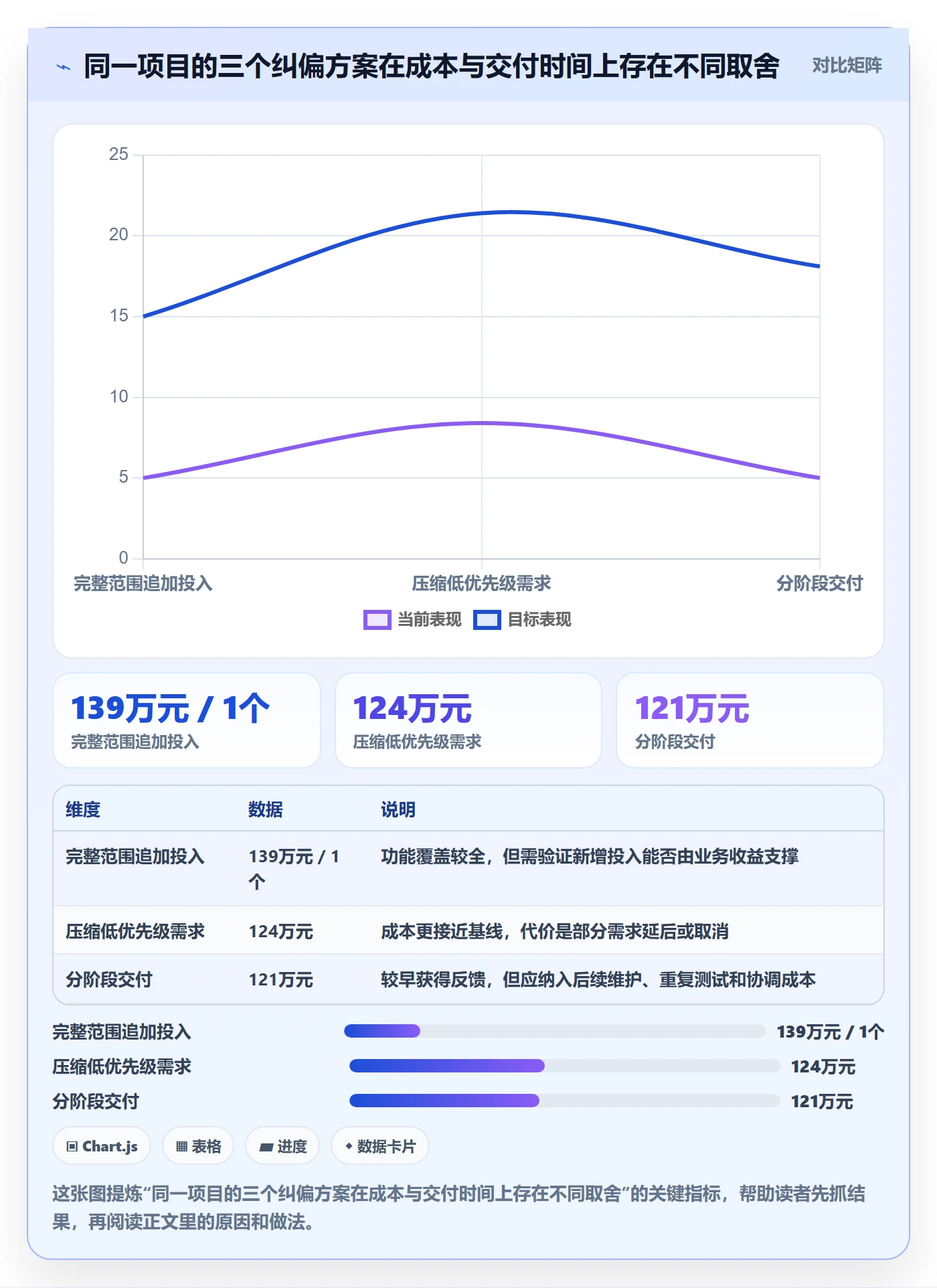Click y-axis tick label 25
The width and height of the screenshot is (937, 1288).
point(118,155)
